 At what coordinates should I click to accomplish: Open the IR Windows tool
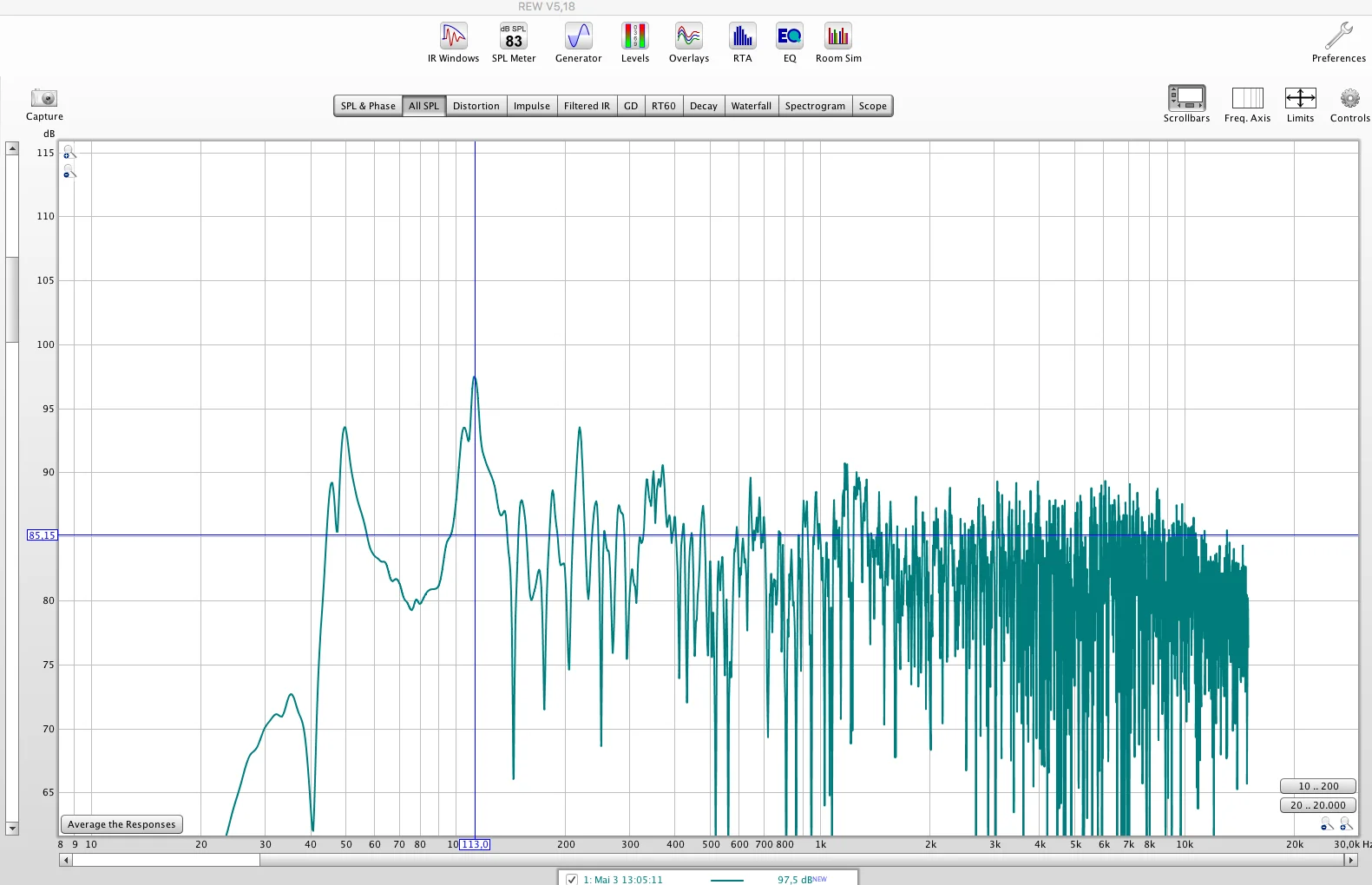pos(453,43)
